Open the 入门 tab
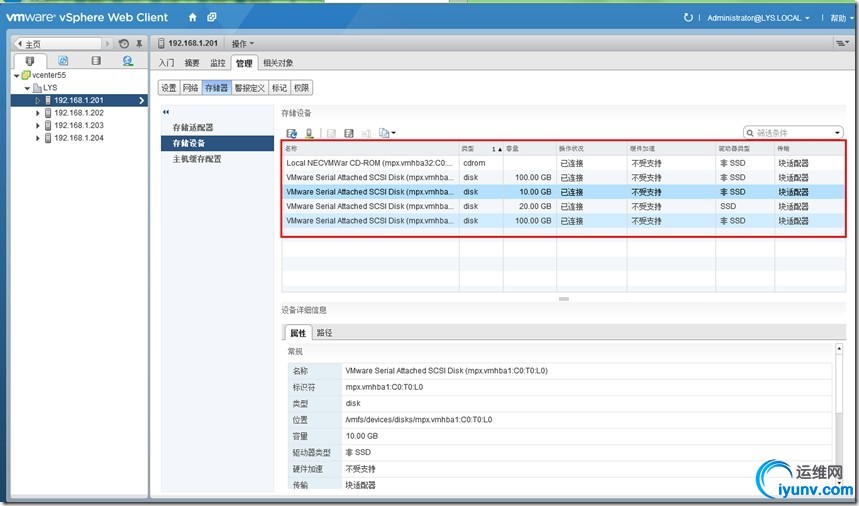 (167, 63)
